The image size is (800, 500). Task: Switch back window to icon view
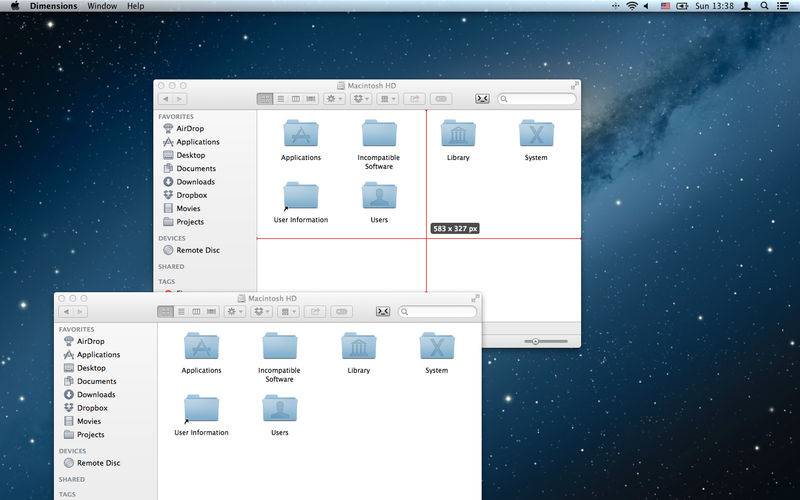pos(265,99)
